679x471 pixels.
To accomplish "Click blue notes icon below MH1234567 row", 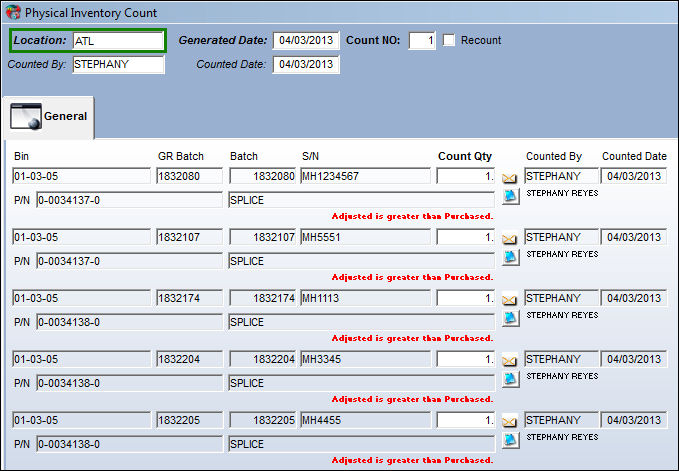I will click(511, 196).
